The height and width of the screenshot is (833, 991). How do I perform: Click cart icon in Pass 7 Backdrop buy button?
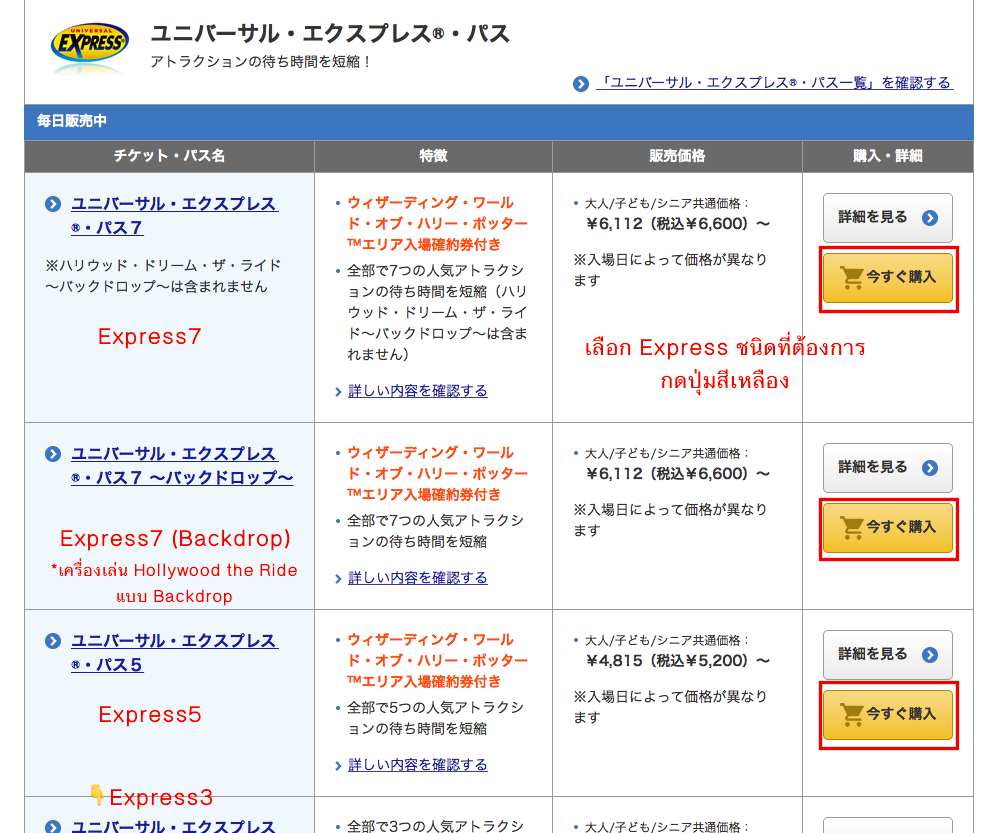tap(851, 528)
